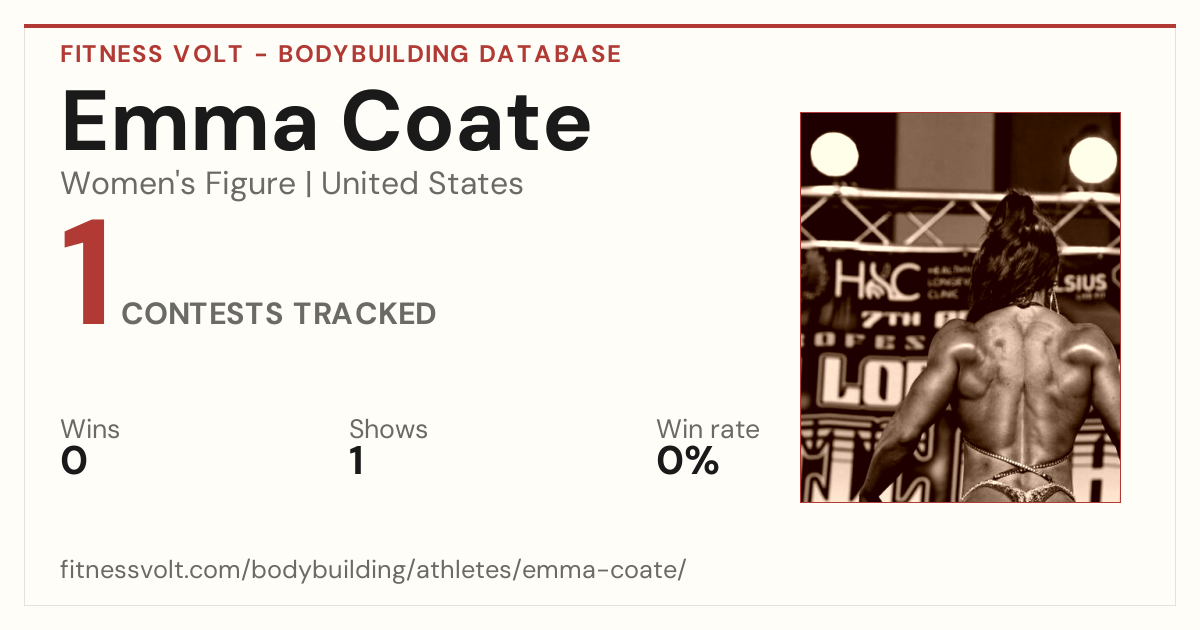Click the Shows value of 1

356,461
